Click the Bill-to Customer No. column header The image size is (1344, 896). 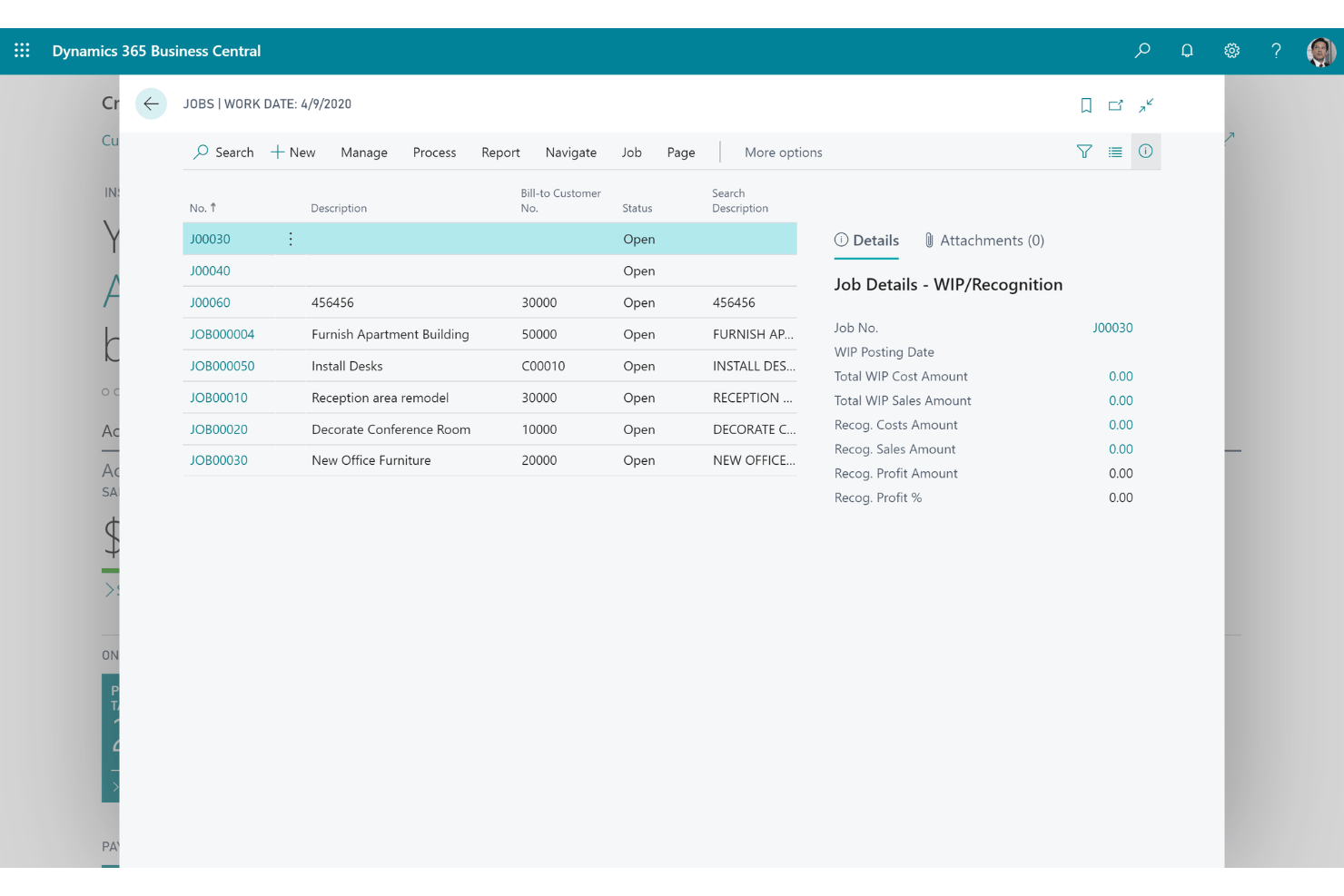pos(560,201)
